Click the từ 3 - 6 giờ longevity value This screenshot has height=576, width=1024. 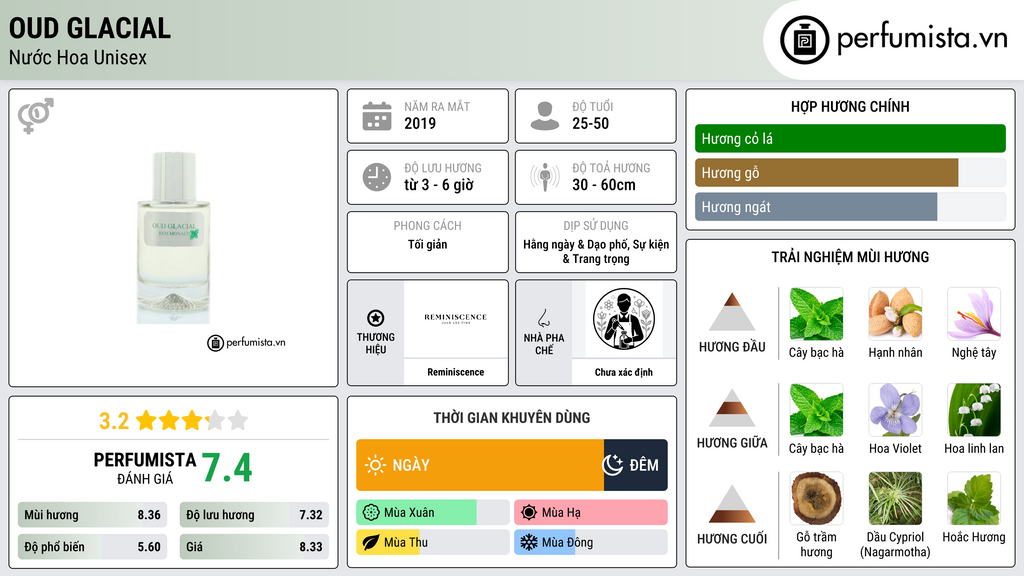pyautogui.click(x=438, y=185)
